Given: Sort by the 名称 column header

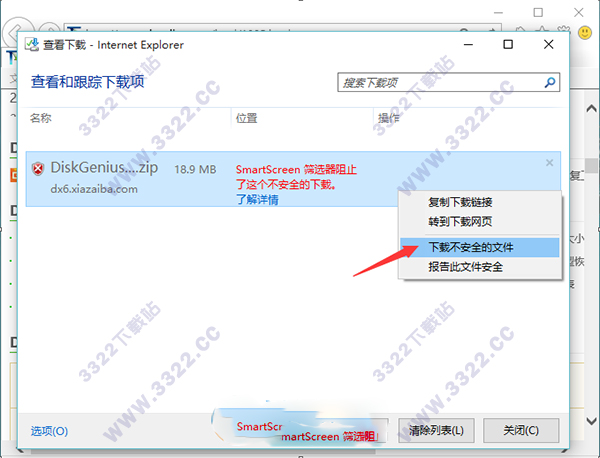Looking at the screenshot, I should [x=41, y=118].
